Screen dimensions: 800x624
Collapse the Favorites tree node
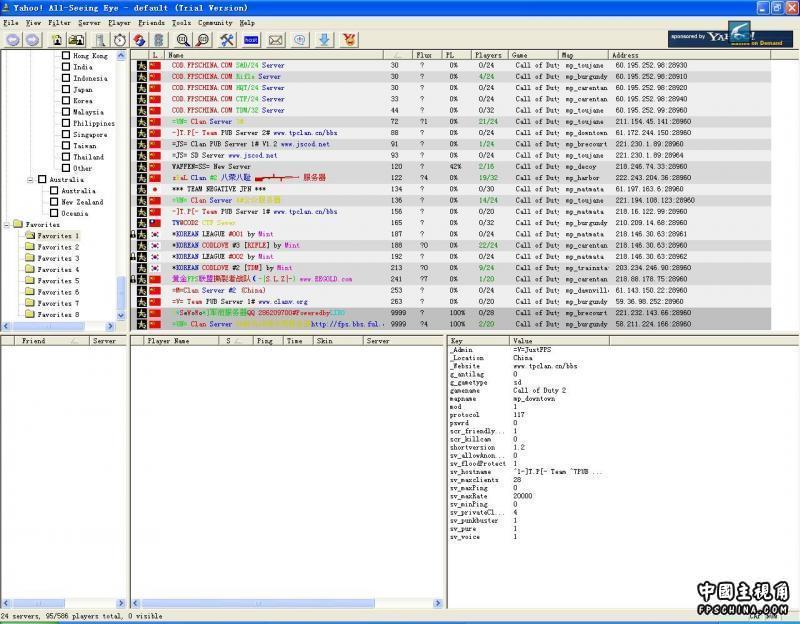coord(7,224)
